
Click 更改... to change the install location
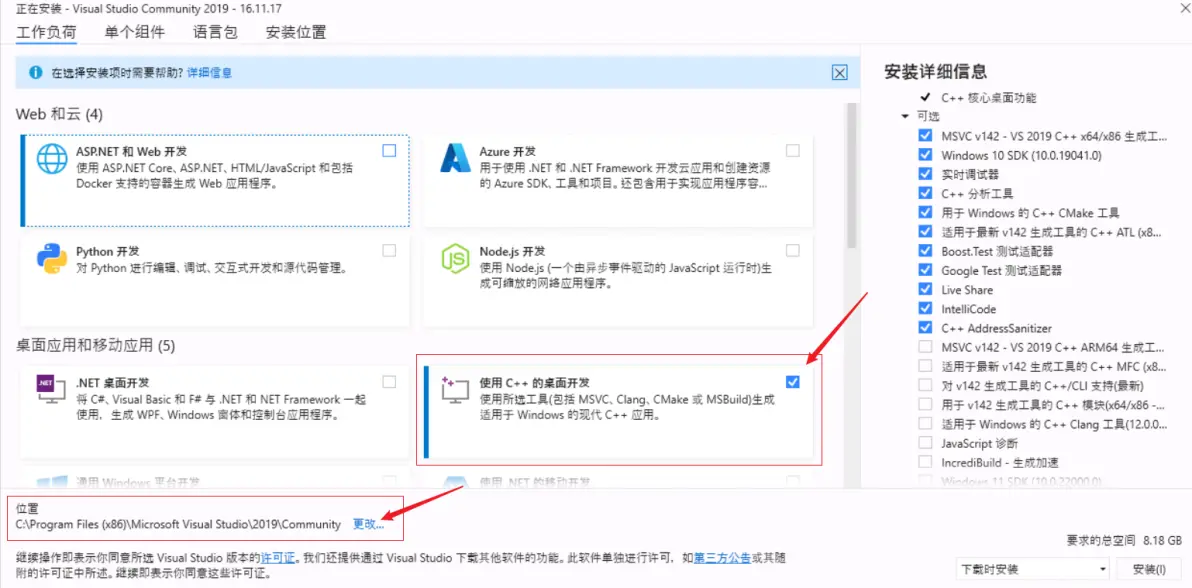point(369,524)
